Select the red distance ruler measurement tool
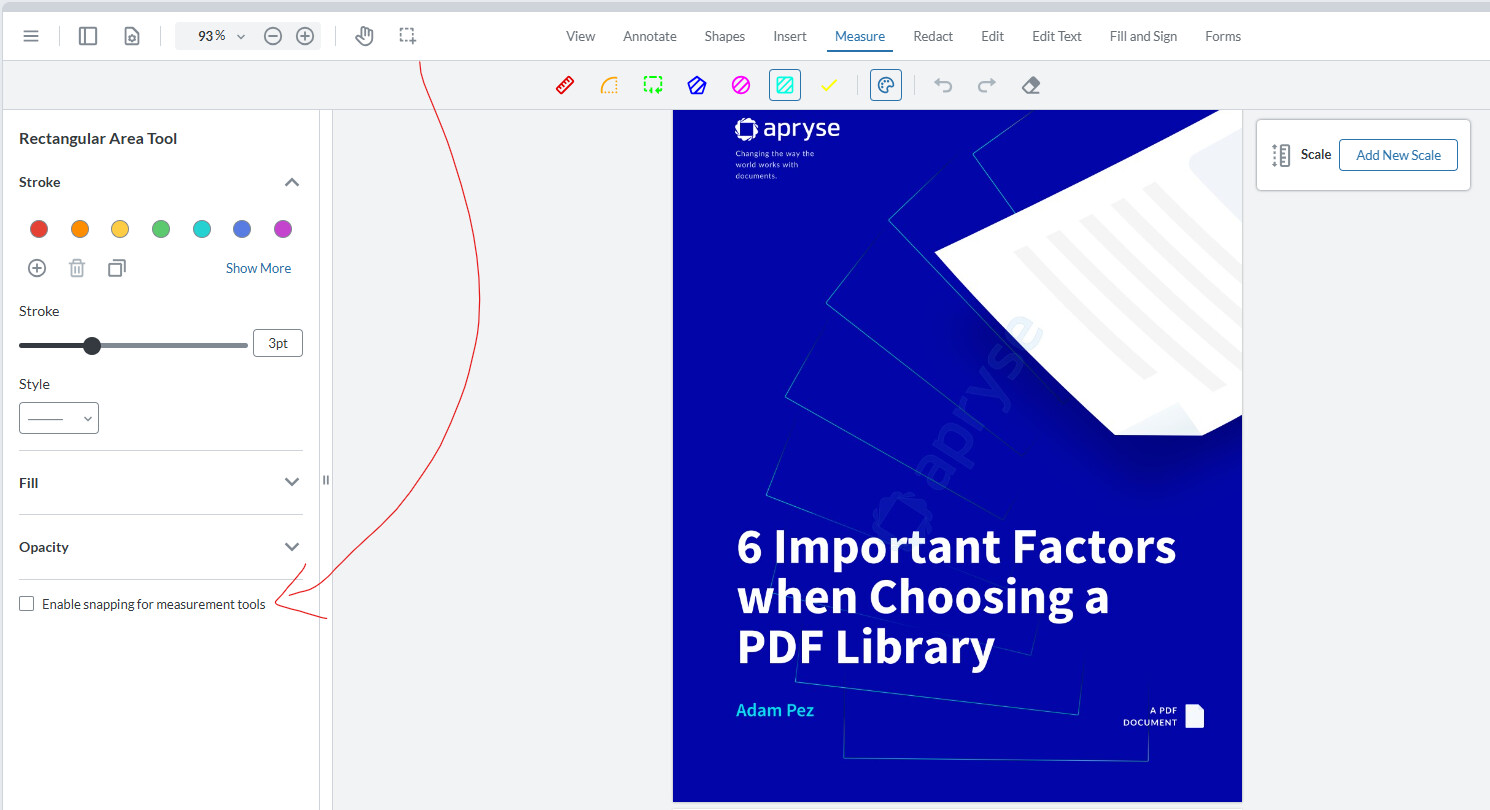Image resolution: width=1490 pixels, height=810 pixels. point(565,85)
